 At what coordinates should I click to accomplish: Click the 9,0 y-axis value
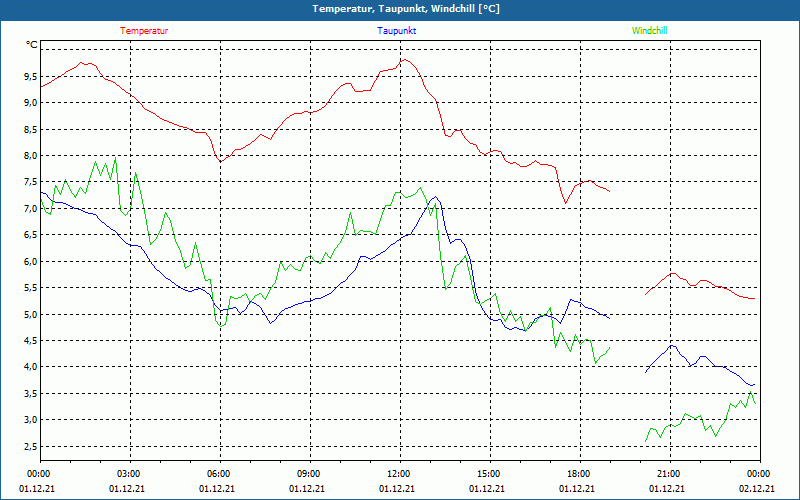click(31, 103)
